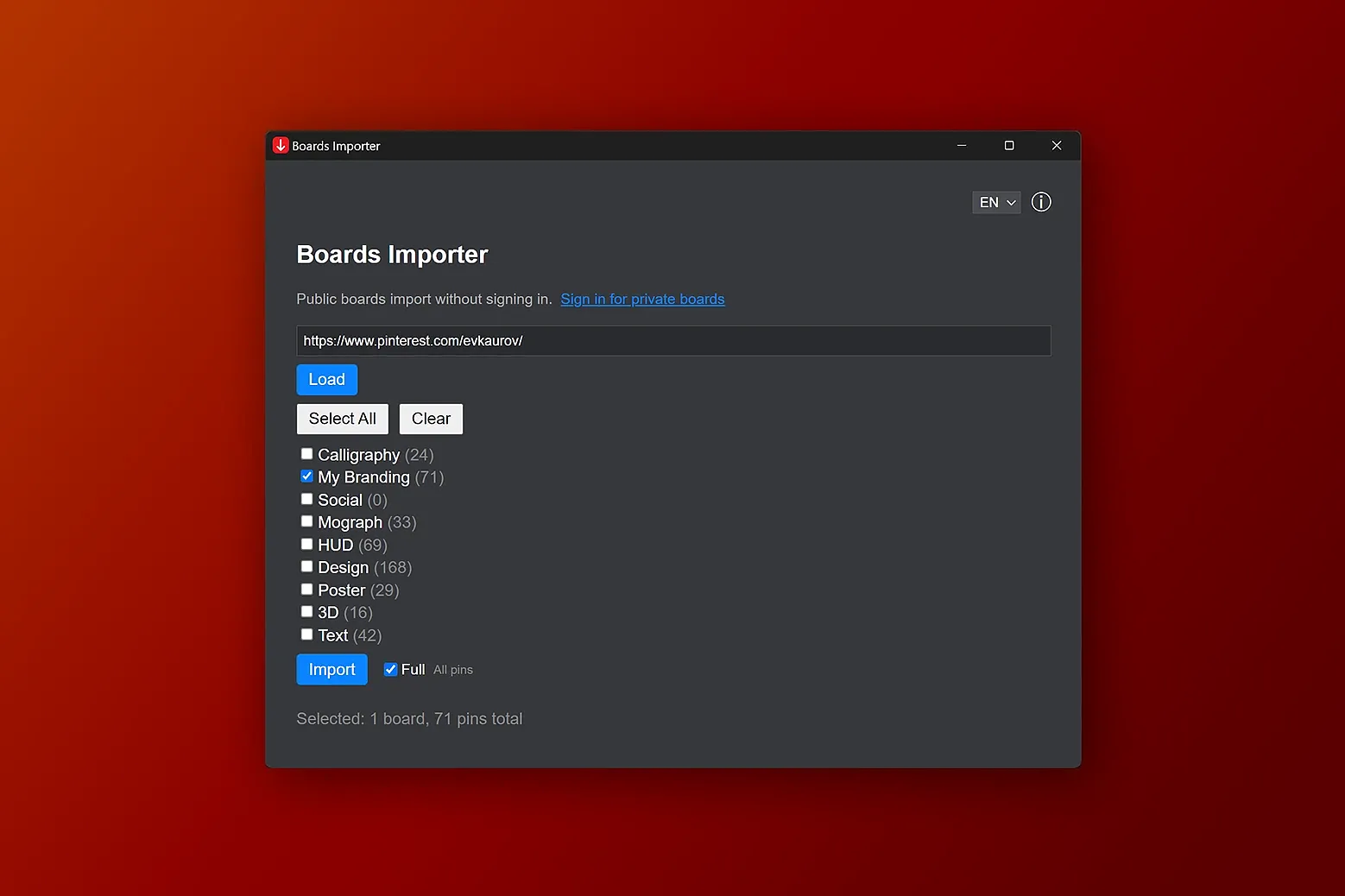
Task: Tick the Social board checkbox
Action: coord(306,499)
